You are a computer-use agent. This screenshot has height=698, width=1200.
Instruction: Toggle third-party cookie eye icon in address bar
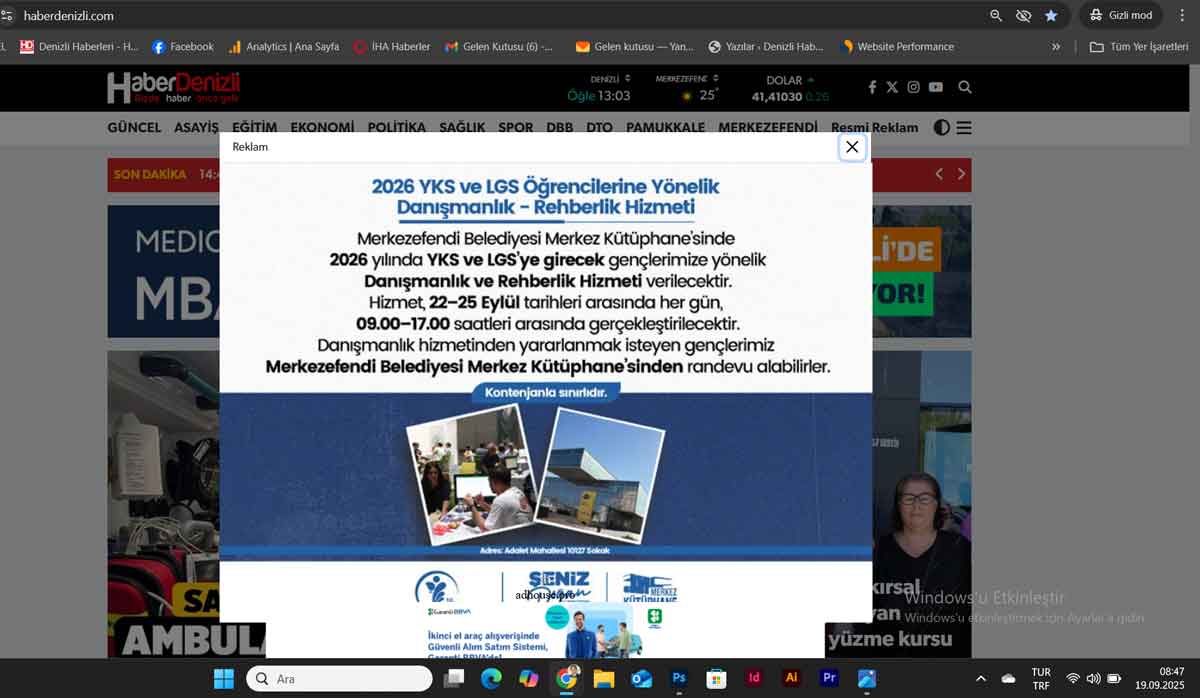click(x=1023, y=15)
